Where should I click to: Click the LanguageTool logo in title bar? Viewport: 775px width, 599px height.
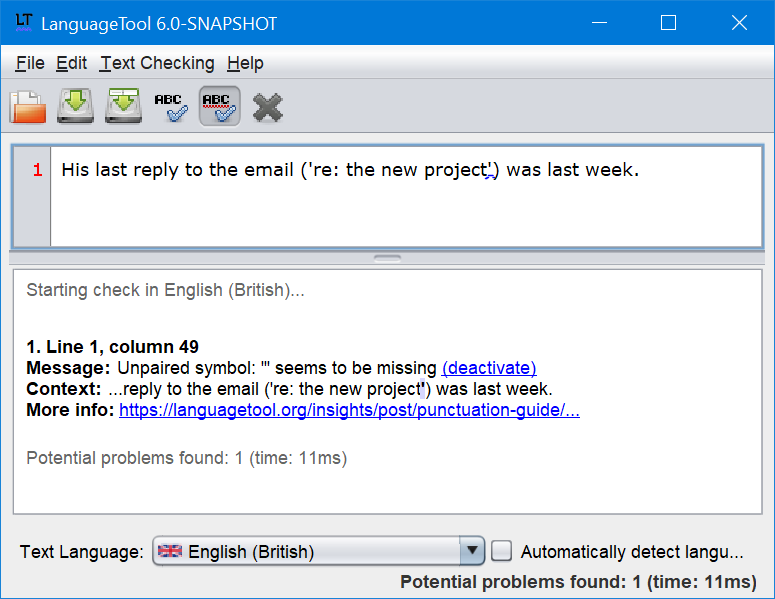coord(23,23)
